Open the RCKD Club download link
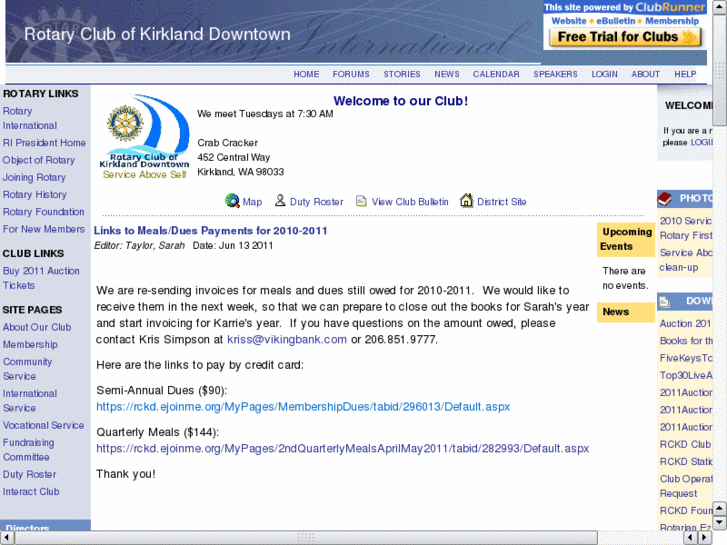 point(685,444)
